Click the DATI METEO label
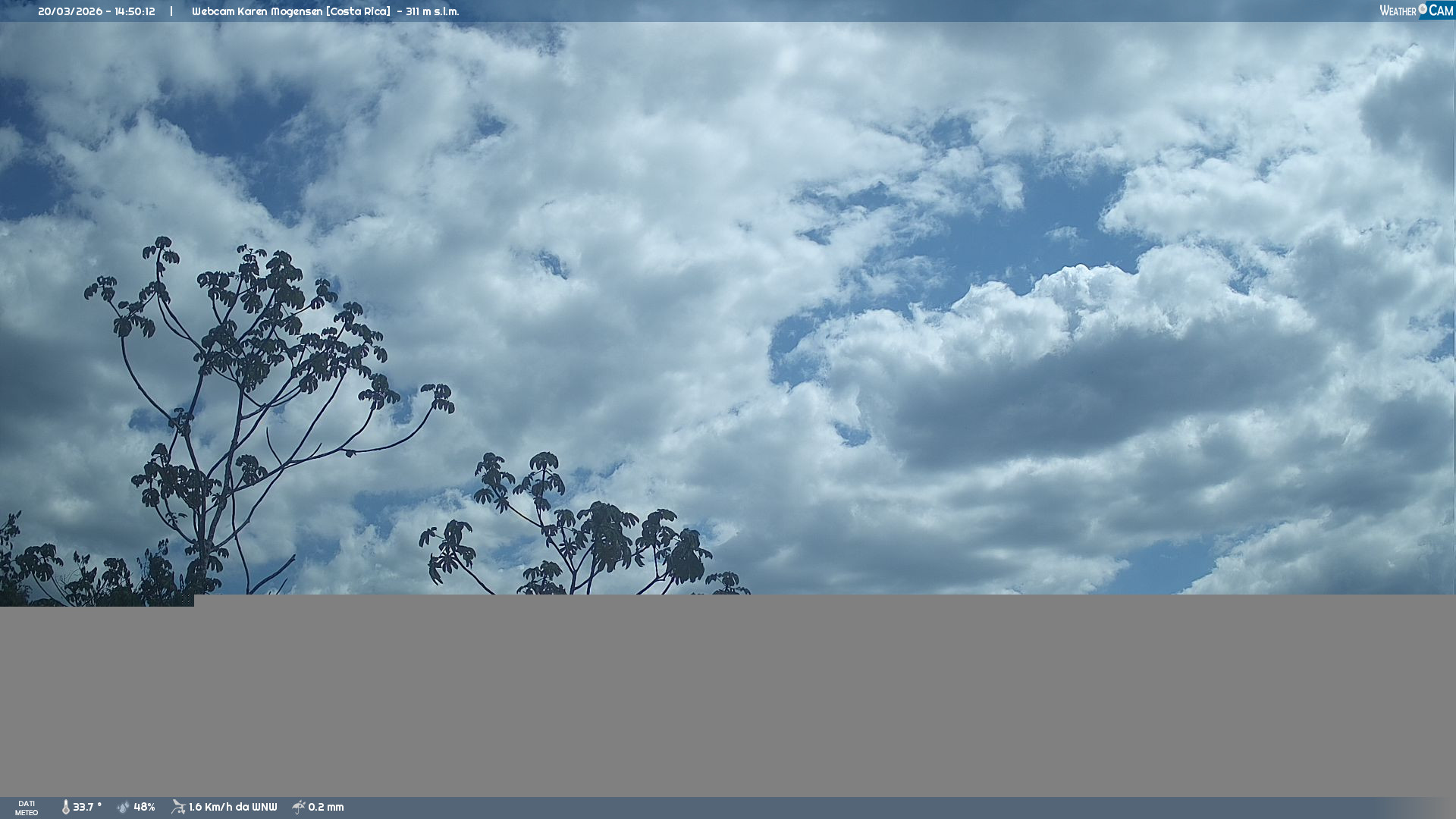Image resolution: width=1456 pixels, height=819 pixels. [27, 808]
